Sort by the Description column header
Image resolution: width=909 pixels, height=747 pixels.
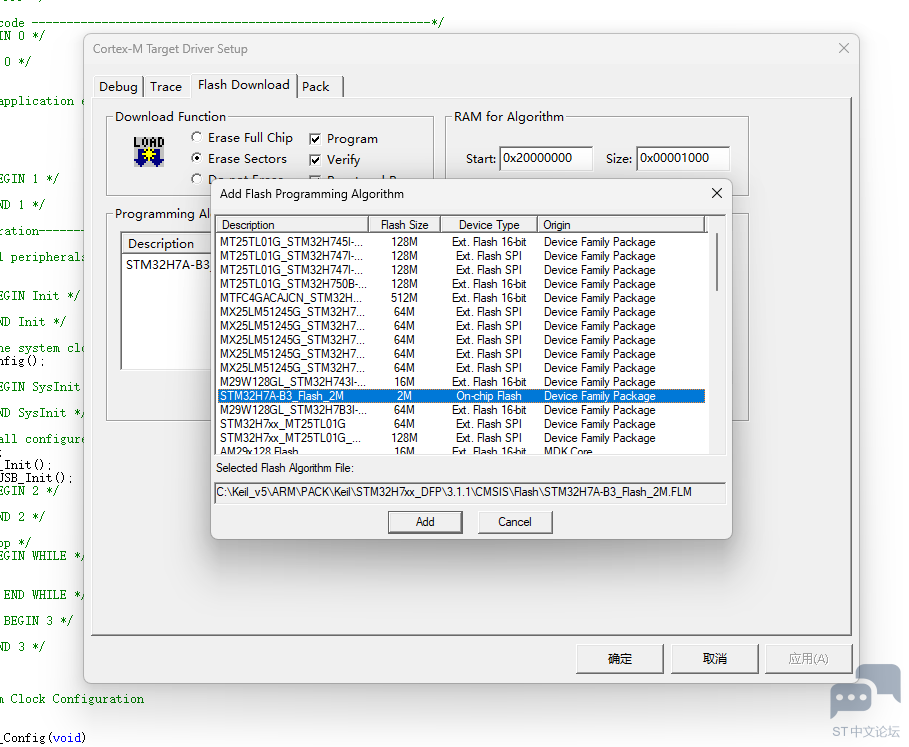(x=292, y=224)
